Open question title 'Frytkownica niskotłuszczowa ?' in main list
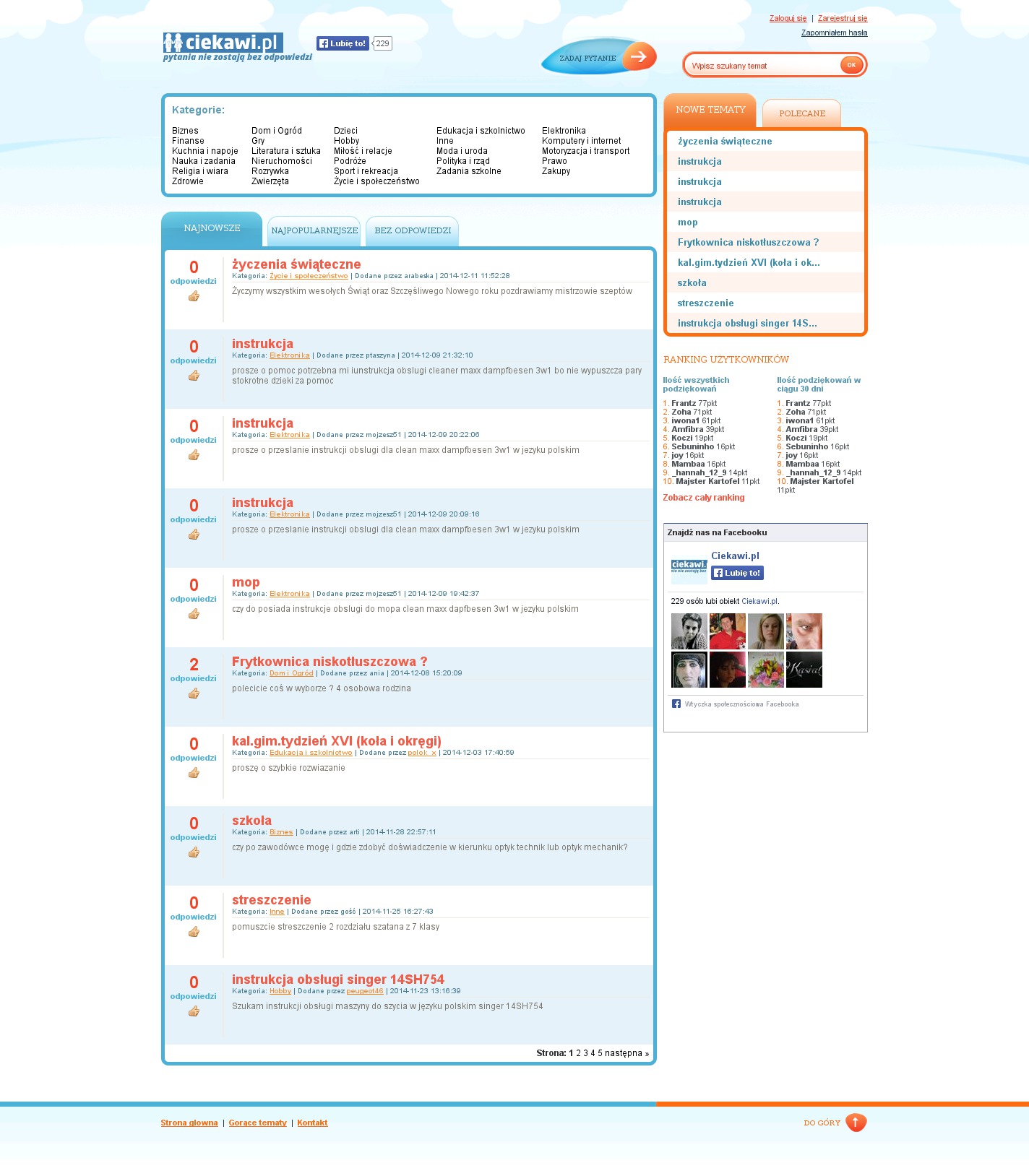 pyautogui.click(x=330, y=662)
